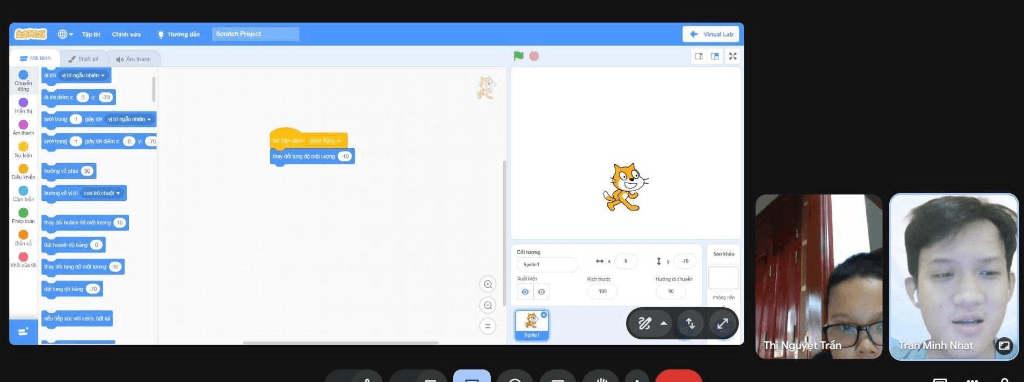The image size is (1024, 382).
Task: Show the sprite with the eye icon
Action: click(x=525, y=292)
